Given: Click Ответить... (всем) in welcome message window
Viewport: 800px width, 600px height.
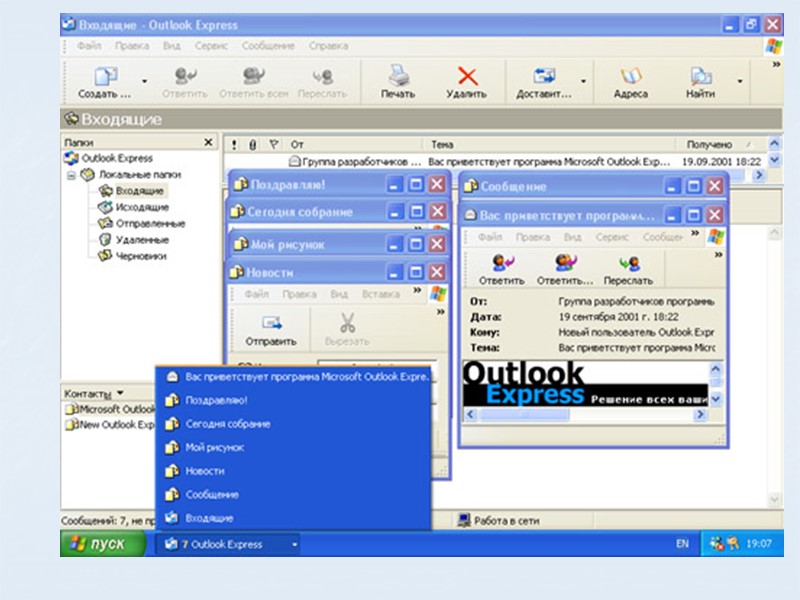Looking at the screenshot, I should (x=565, y=269).
